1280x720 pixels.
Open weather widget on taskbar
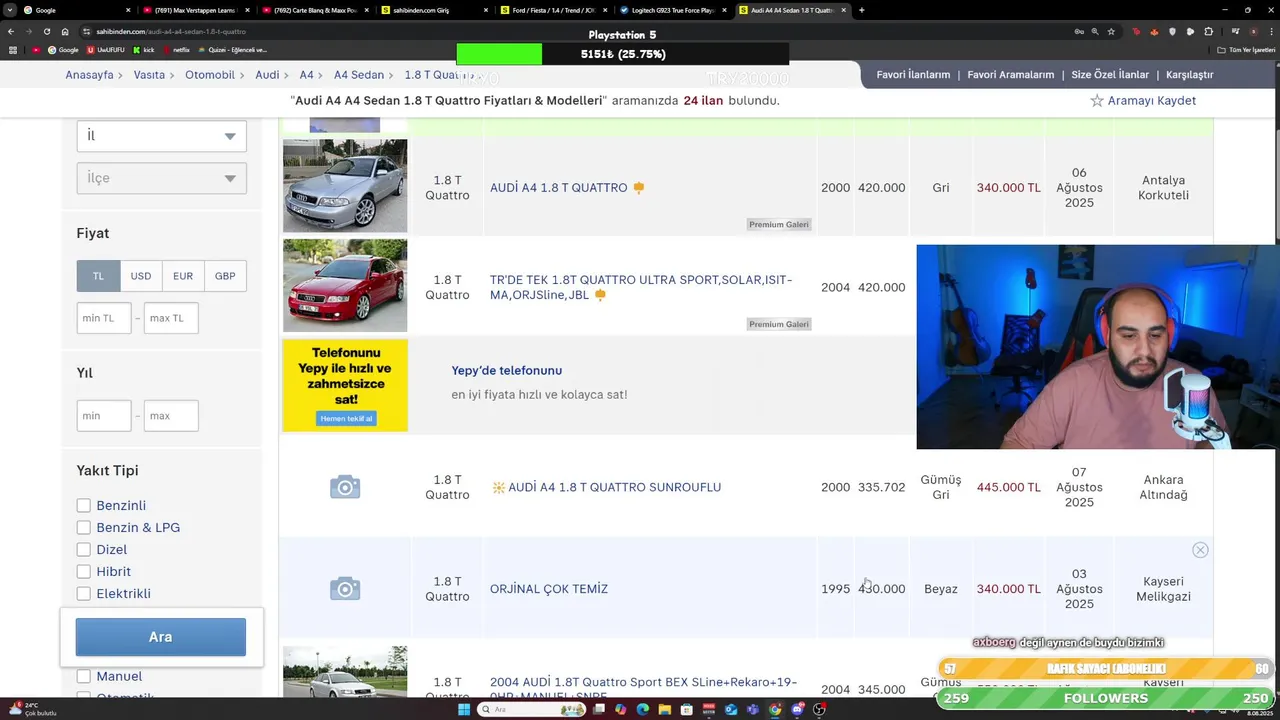pos(33,709)
